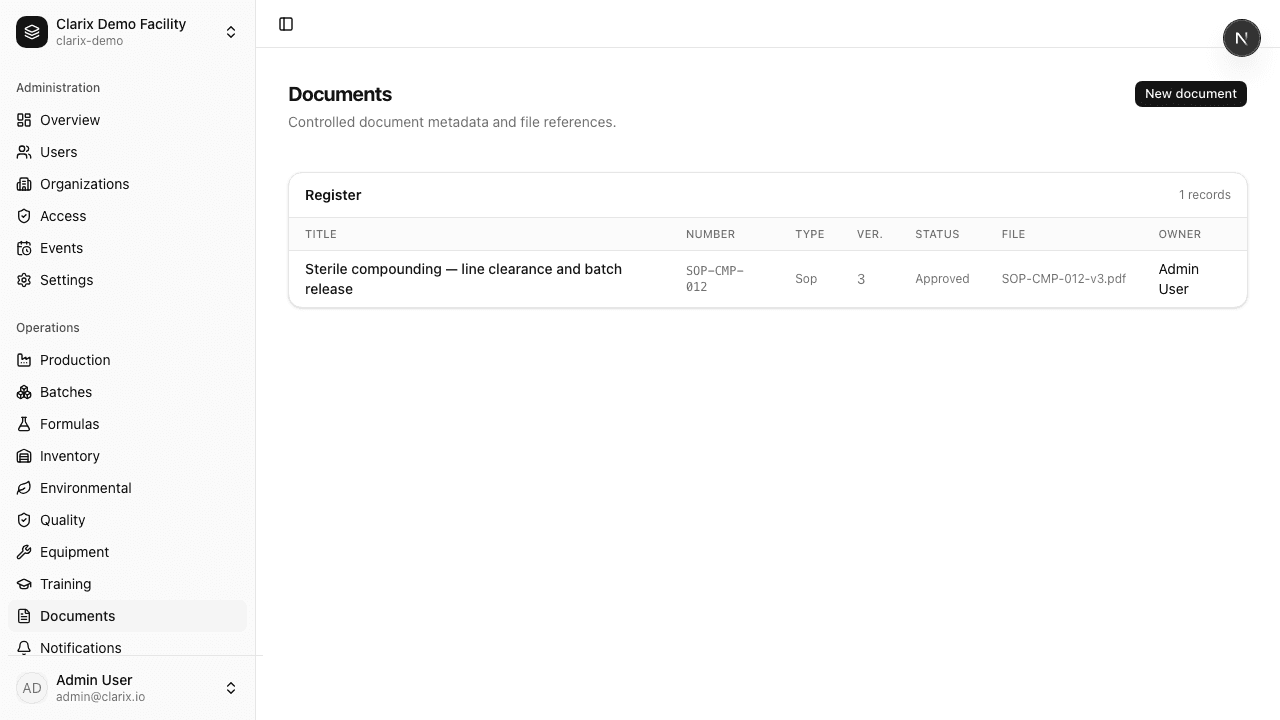
Task: Select the Documents sidebar item
Action: coord(127,616)
